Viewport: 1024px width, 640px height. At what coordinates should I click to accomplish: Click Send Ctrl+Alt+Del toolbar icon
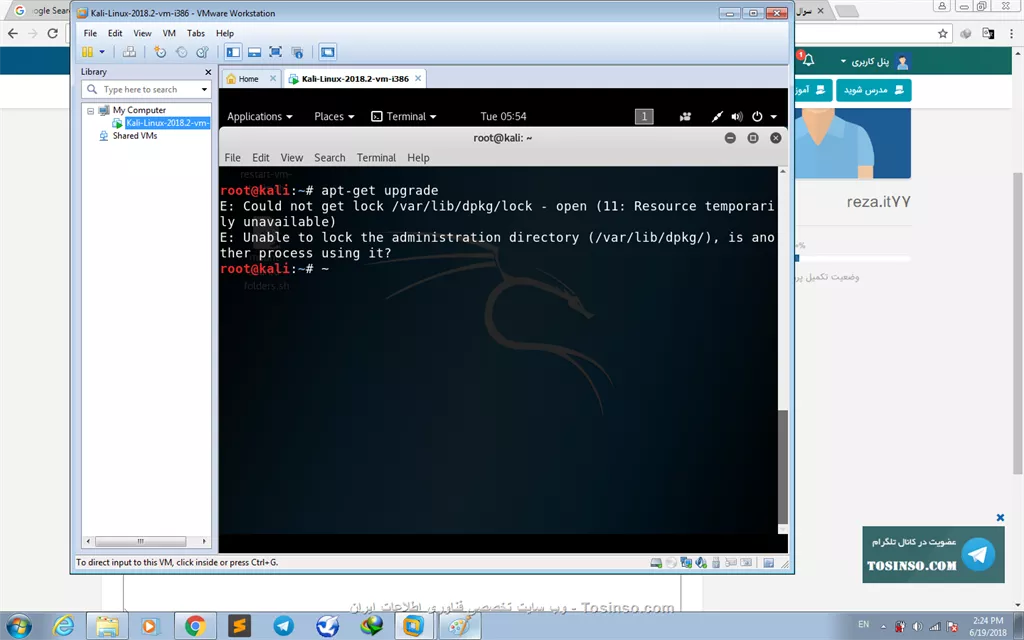coord(129,52)
